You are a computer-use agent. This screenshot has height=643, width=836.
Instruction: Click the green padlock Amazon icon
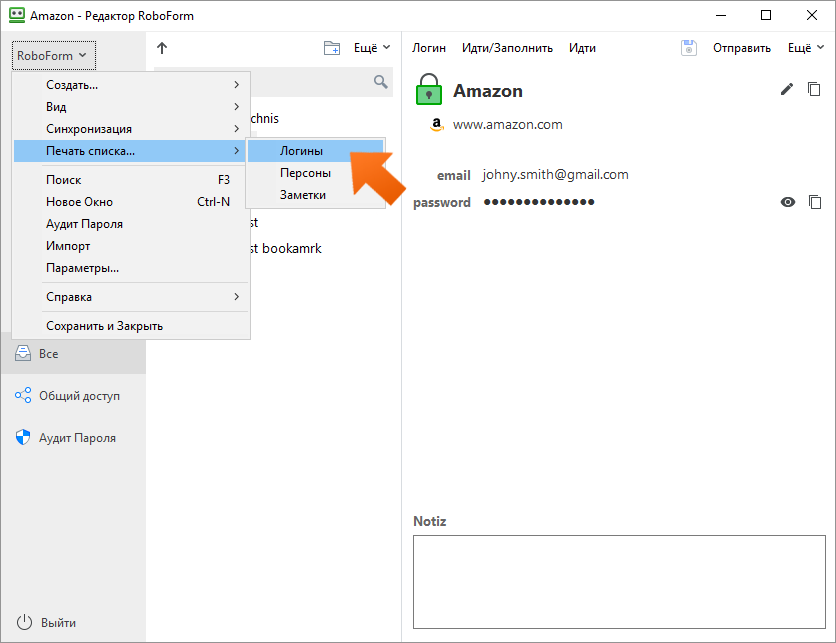(429, 89)
